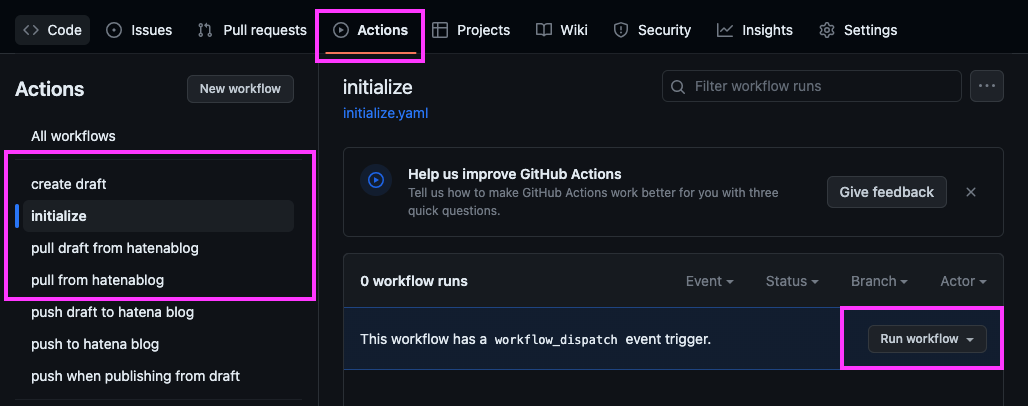Click the blue play icon in banner
Screen dimensions: 1028x406
click(x=376, y=180)
